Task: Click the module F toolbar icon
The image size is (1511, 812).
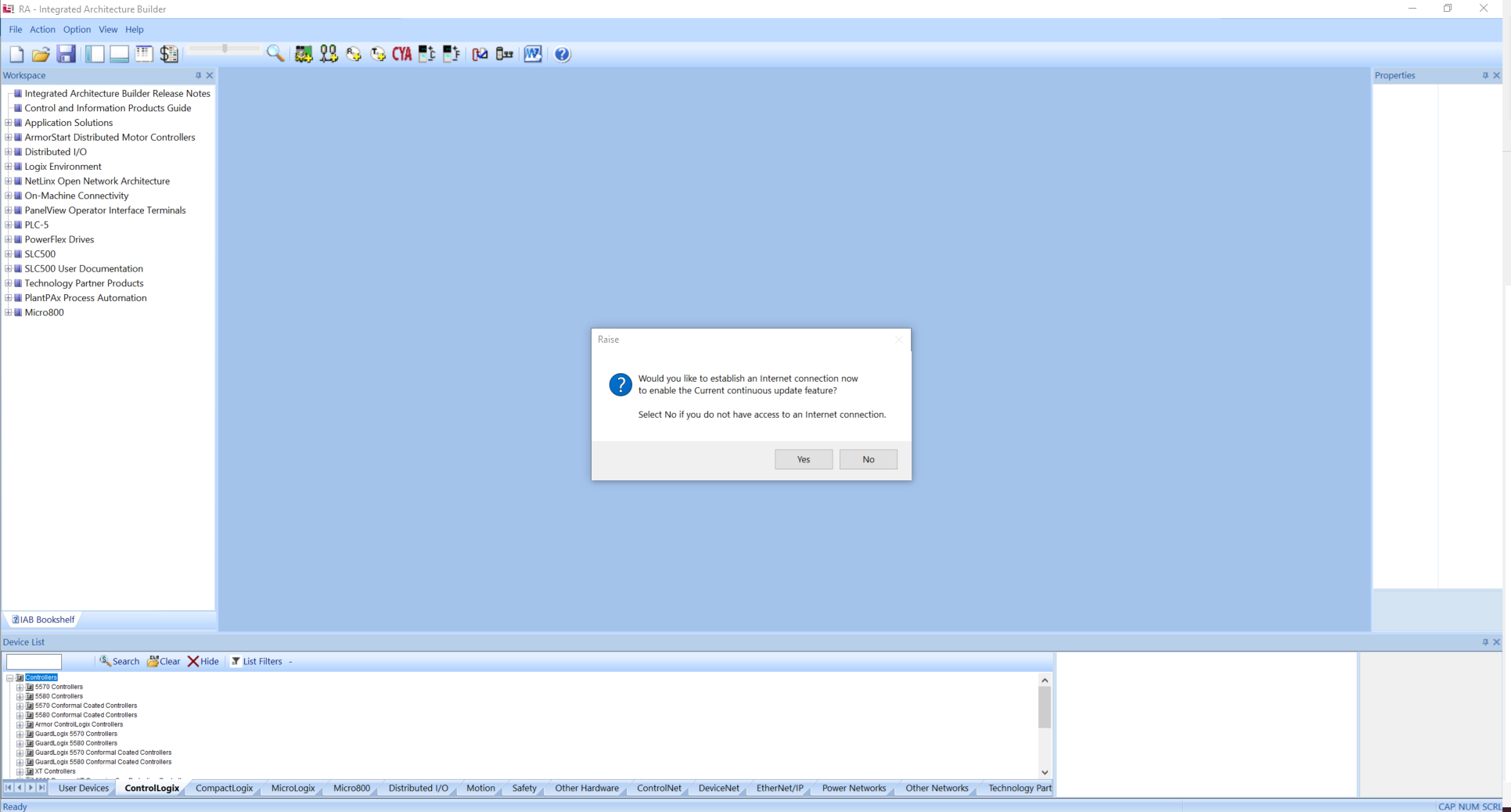Action: point(452,54)
